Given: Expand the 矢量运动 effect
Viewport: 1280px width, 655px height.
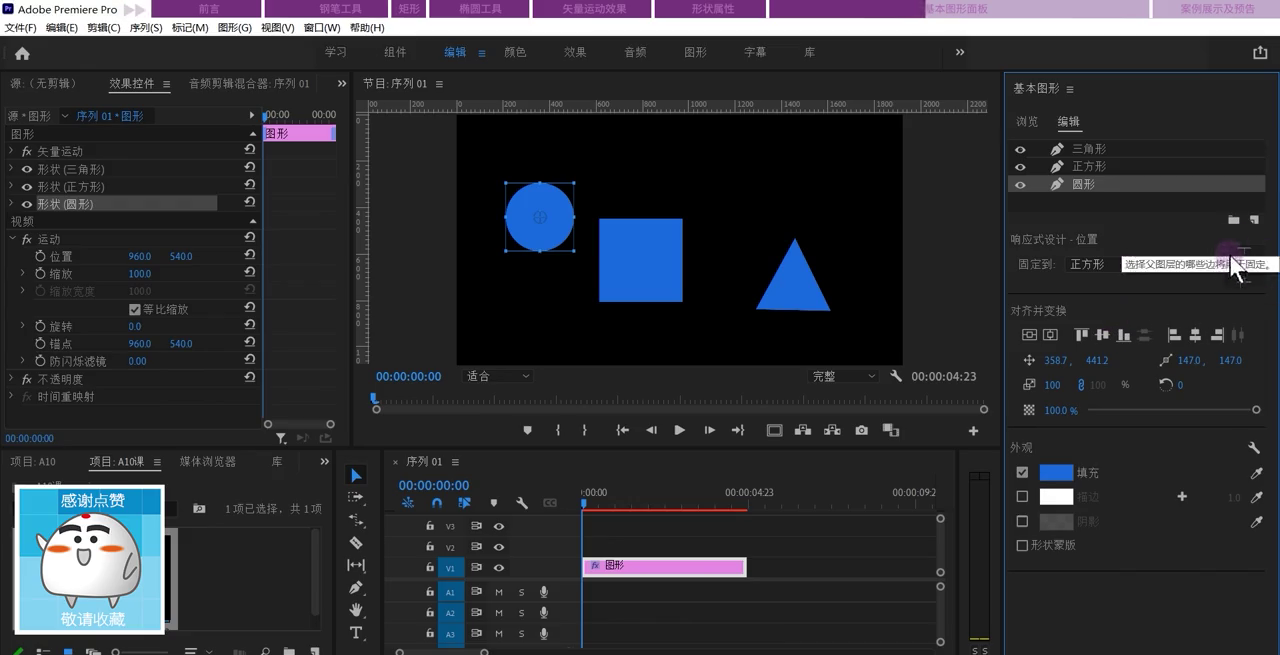Looking at the screenshot, I should point(12,151).
